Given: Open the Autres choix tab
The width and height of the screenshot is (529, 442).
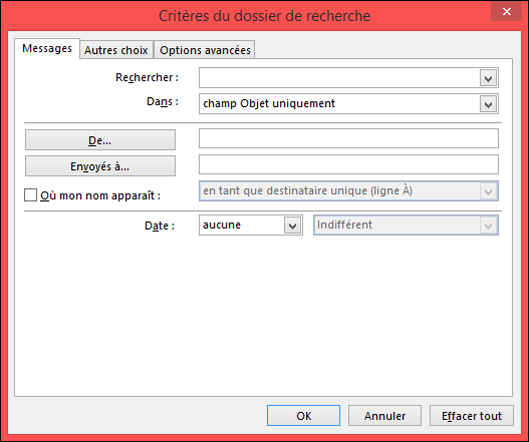Looking at the screenshot, I should click(x=116, y=50).
